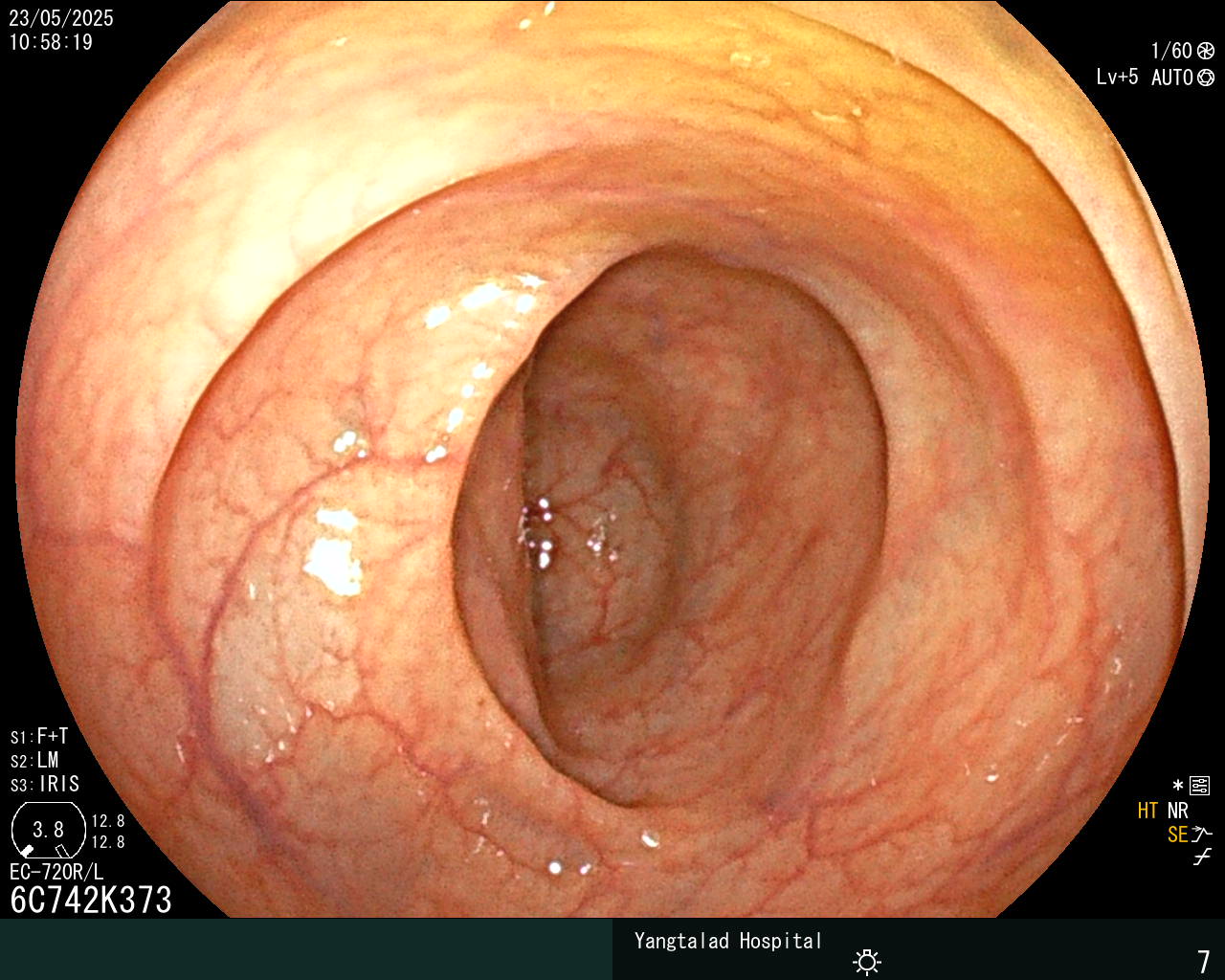Click the upper 12.8 scope dimension value

[108, 821]
